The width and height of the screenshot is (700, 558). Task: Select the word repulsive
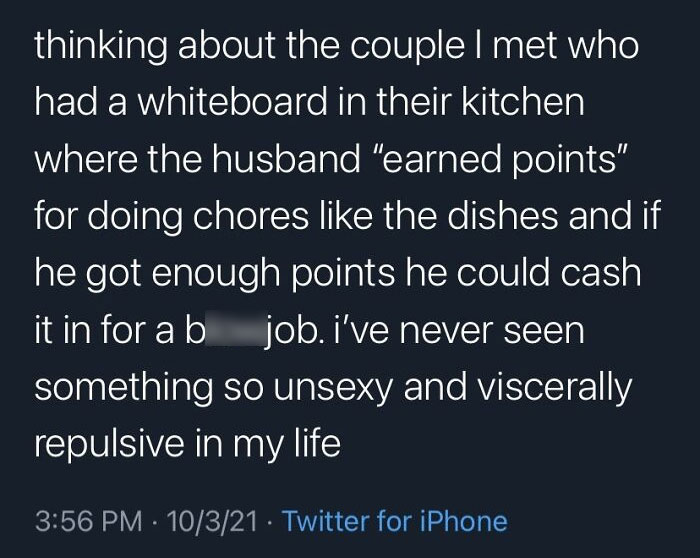109,445
